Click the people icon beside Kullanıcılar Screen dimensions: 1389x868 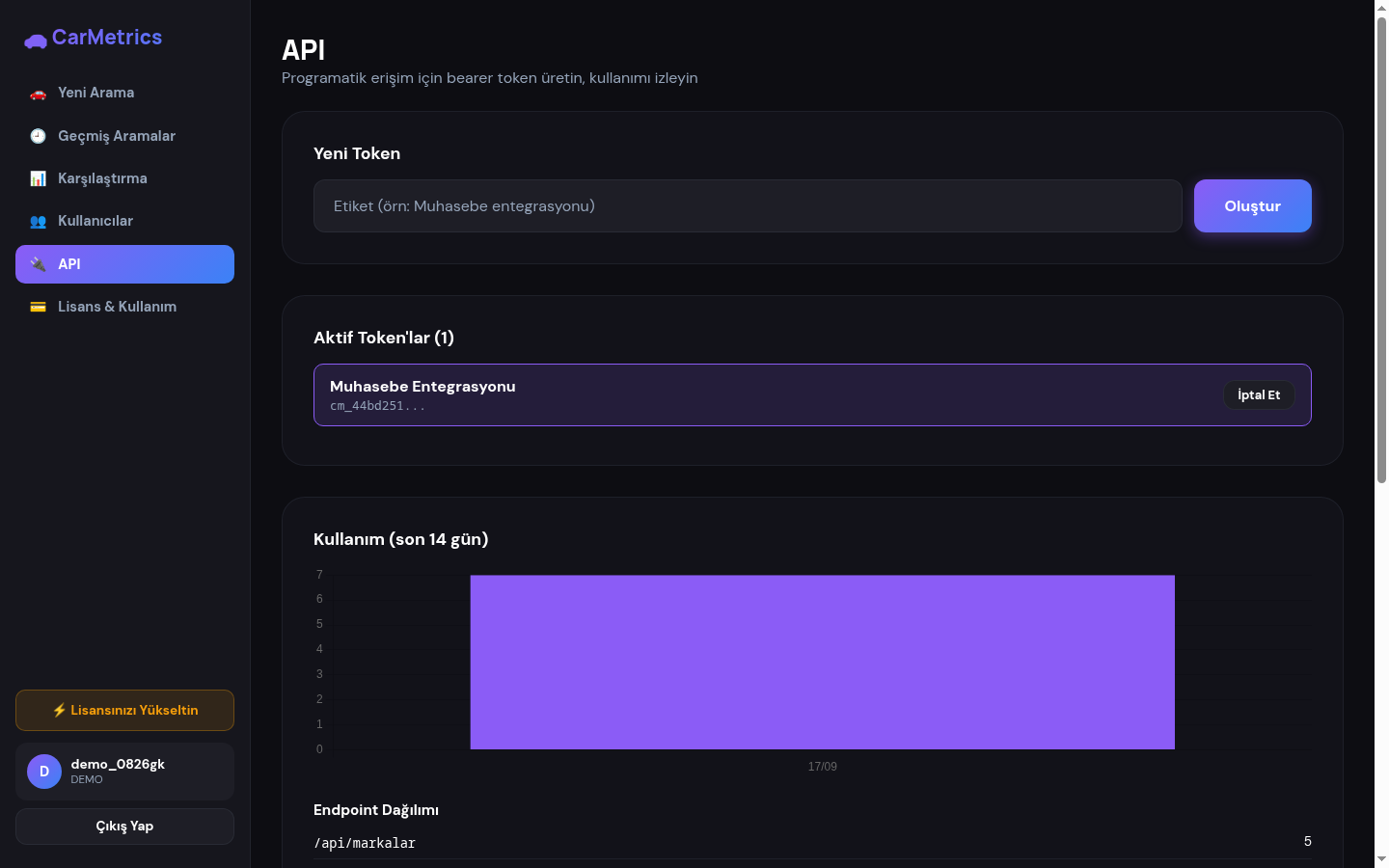pos(38,221)
